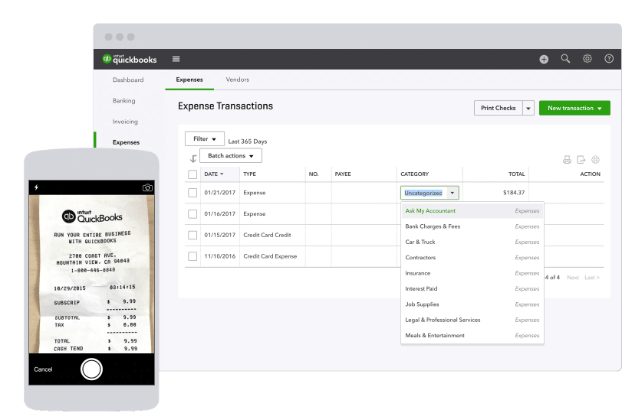This screenshot has width=634, height=416.
Task: Click the Print Checks button
Action: tap(498, 108)
